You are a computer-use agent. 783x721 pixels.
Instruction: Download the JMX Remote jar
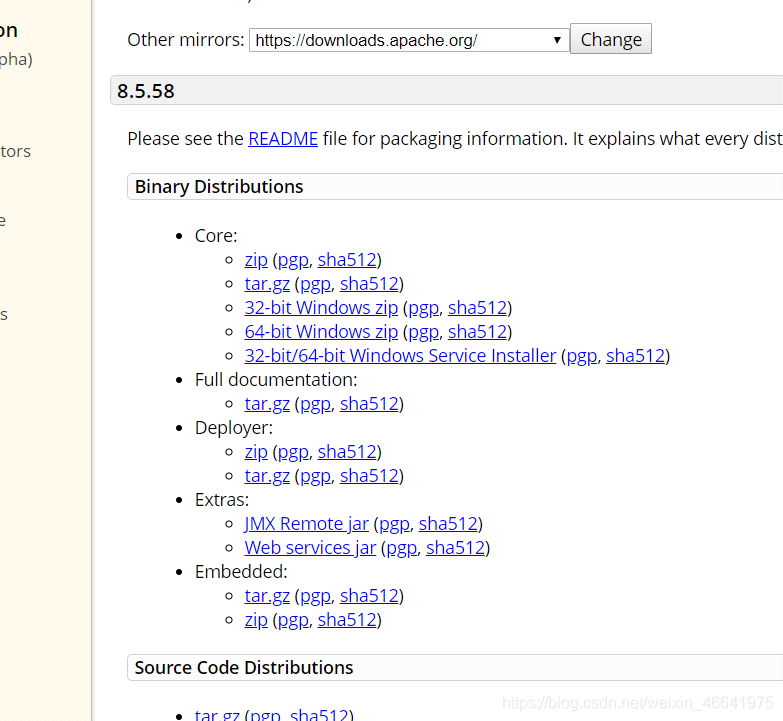[x=306, y=524]
